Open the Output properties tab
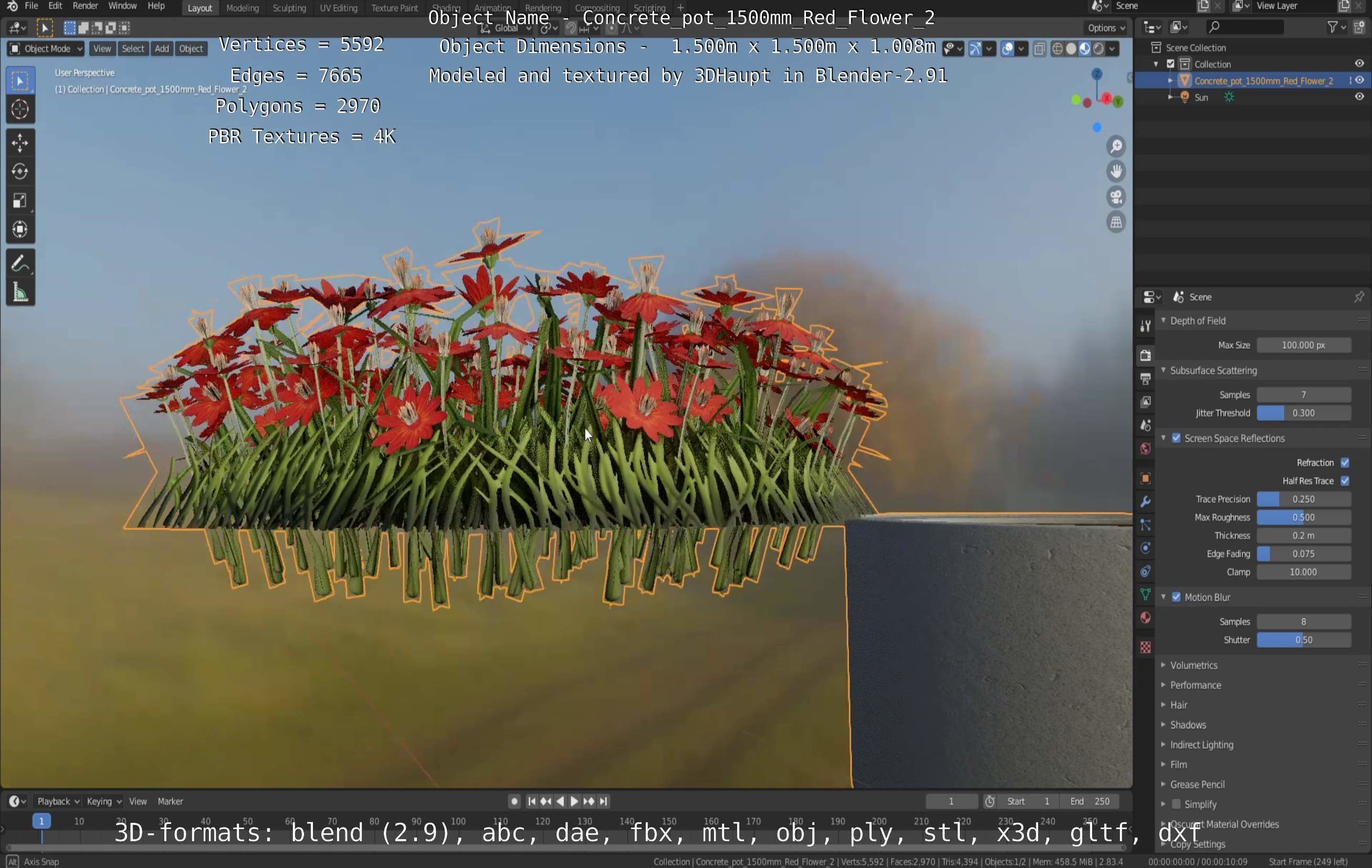Image resolution: width=1372 pixels, height=868 pixels. [x=1145, y=379]
